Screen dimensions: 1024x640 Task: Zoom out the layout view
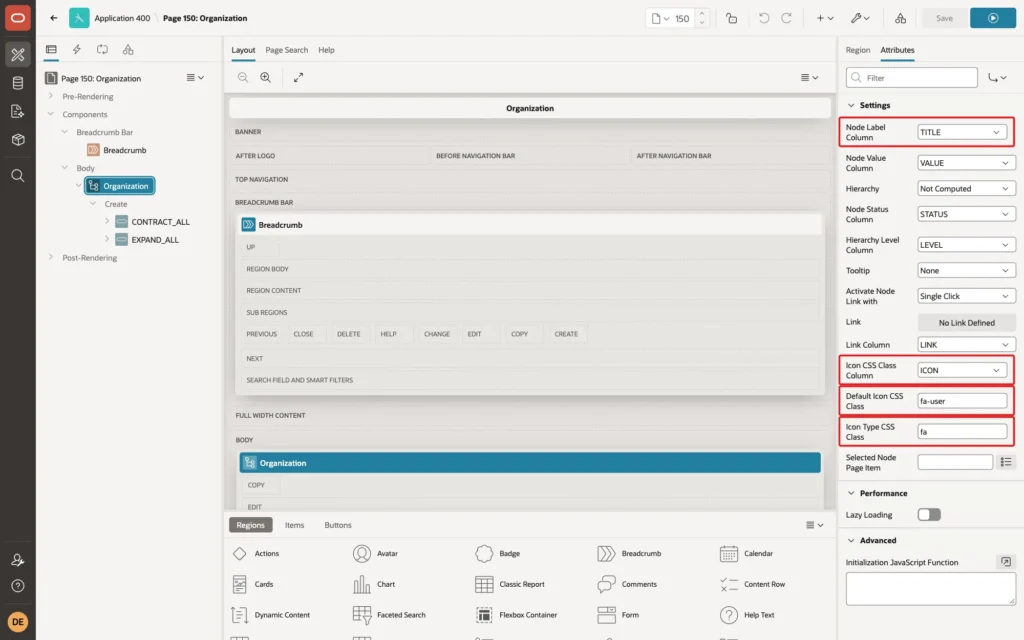(243, 77)
